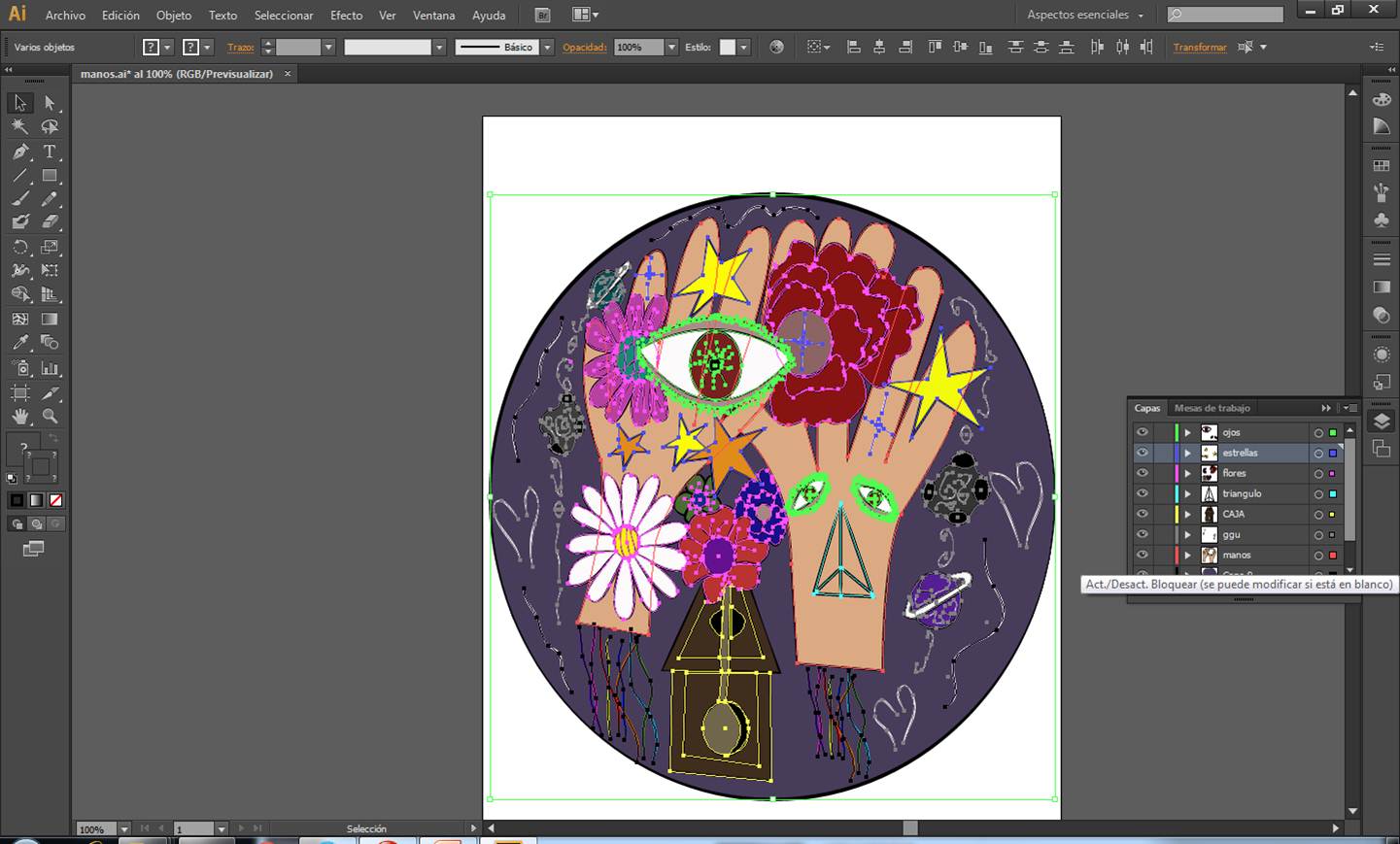Select the Type tool
The height and width of the screenshot is (844, 1400).
50,152
